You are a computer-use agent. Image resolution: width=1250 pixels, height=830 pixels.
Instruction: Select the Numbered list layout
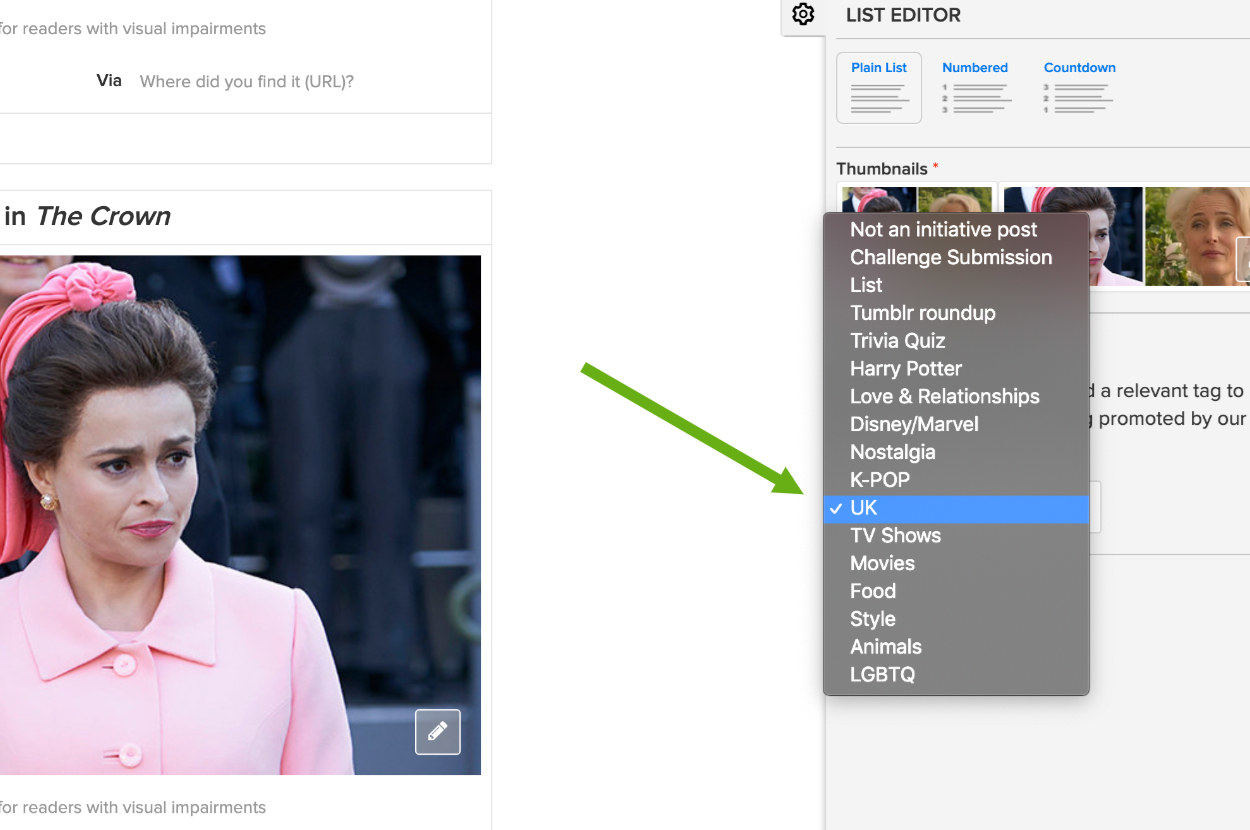click(975, 88)
